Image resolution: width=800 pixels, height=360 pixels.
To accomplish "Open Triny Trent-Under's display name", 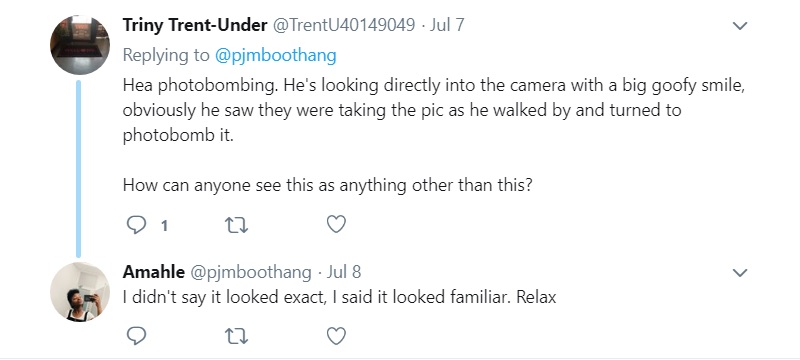I will [x=195, y=25].
